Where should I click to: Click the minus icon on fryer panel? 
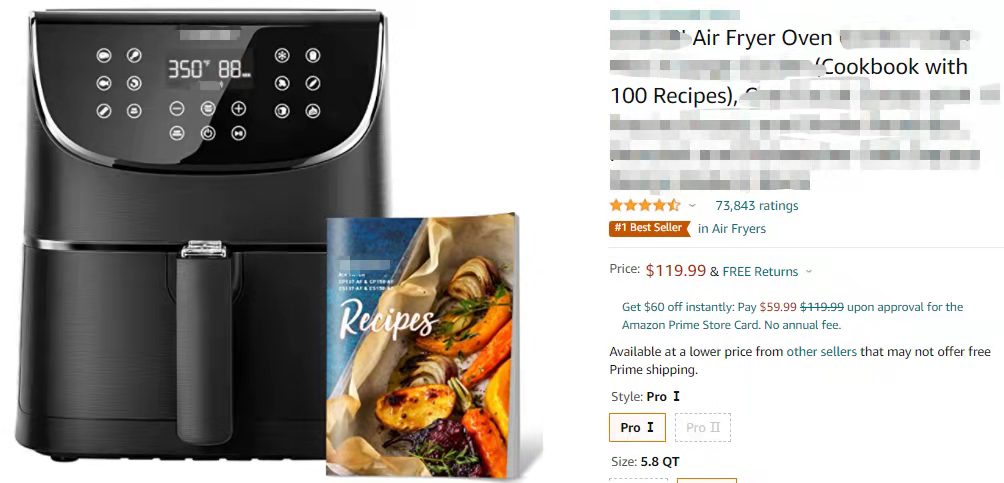[177, 108]
